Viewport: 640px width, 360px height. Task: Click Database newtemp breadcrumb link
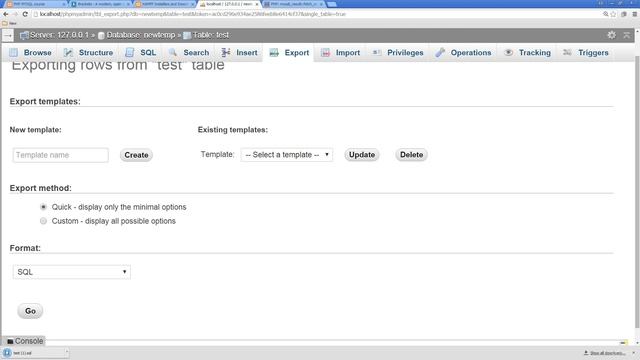pyautogui.click(x=141, y=35)
